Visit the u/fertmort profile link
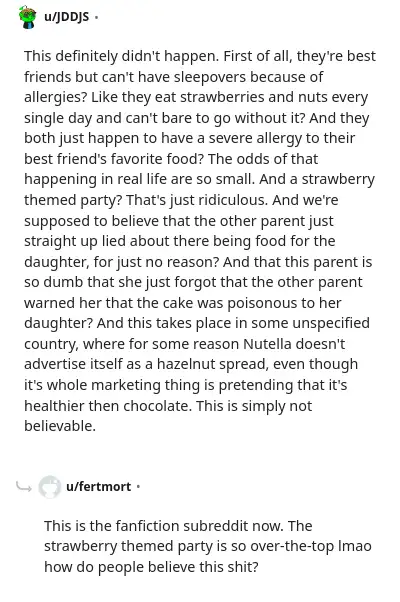 tap(98, 486)
